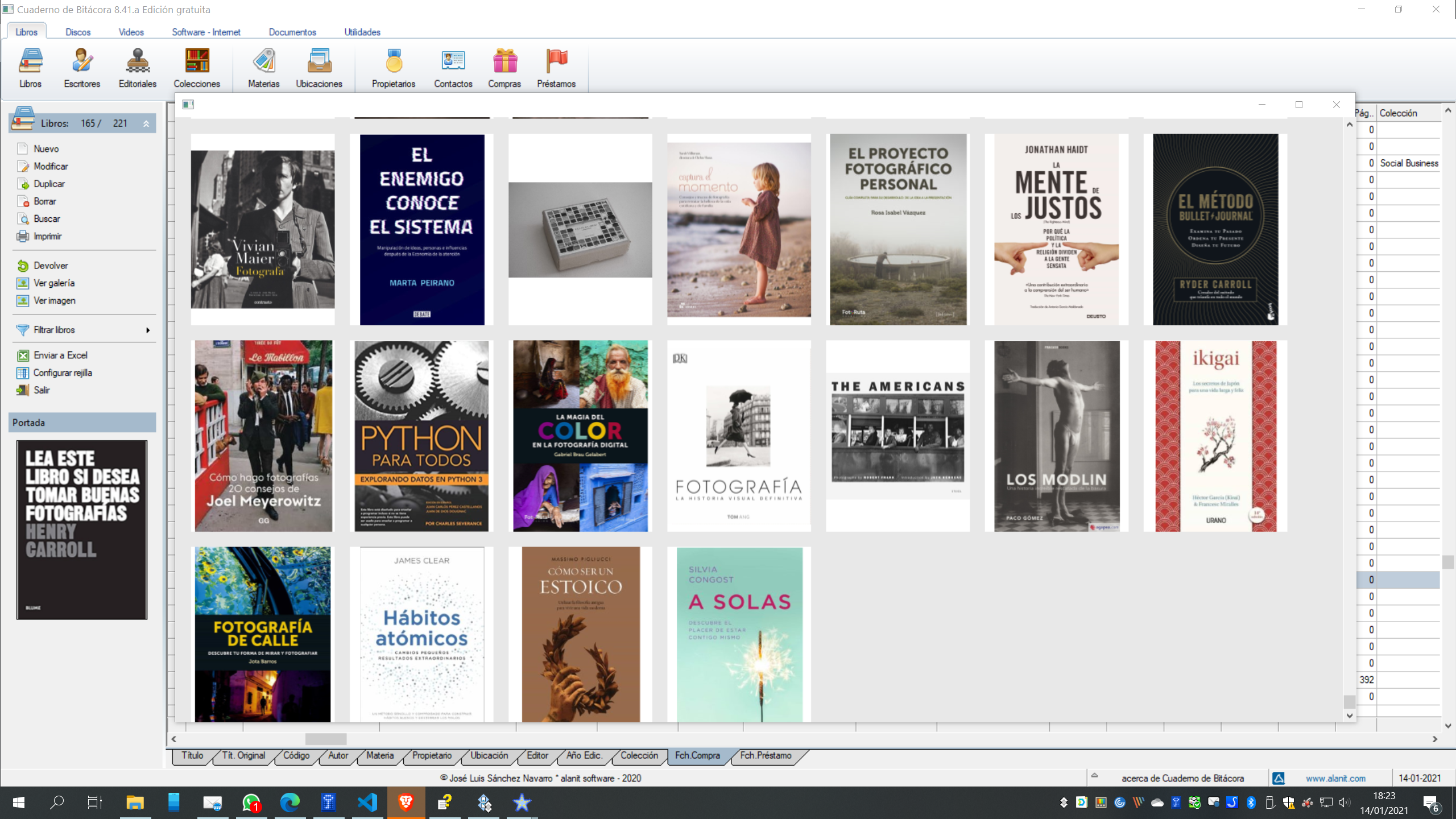Open Visual Studio Code from taskbar

pos(367,803)
